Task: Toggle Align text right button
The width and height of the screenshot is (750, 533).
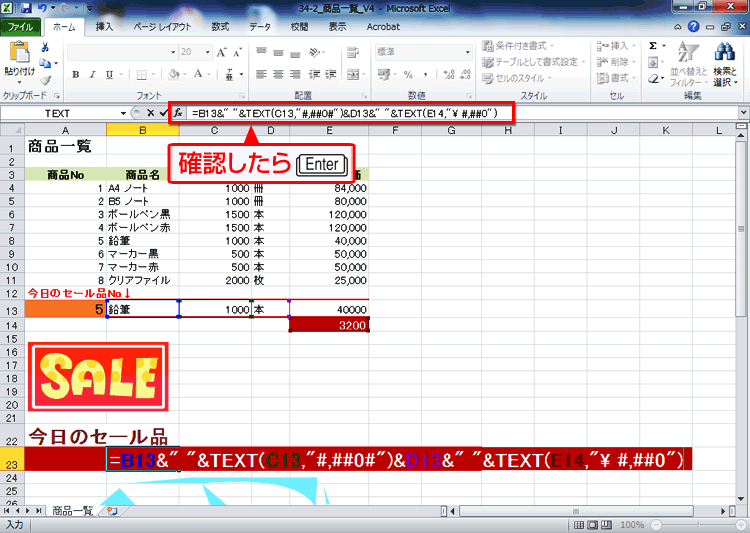Action: tap(295, 74)
